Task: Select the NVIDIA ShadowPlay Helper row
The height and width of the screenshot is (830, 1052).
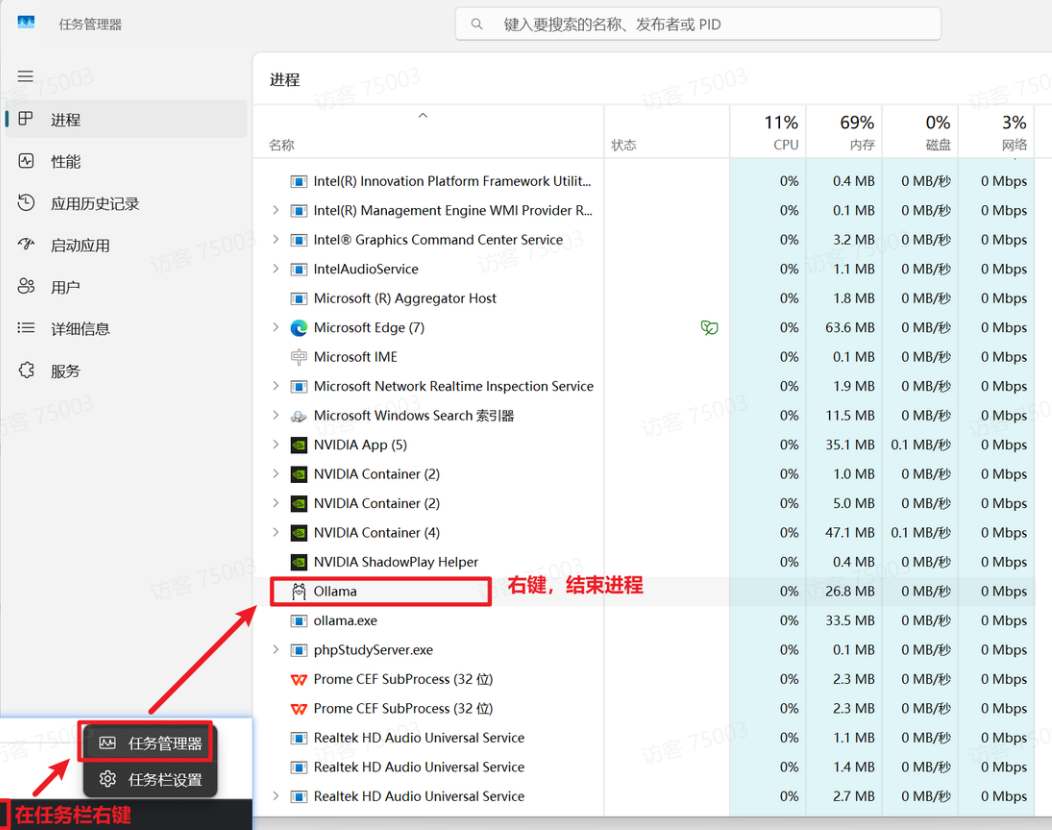Action: (x=644, y=562)
